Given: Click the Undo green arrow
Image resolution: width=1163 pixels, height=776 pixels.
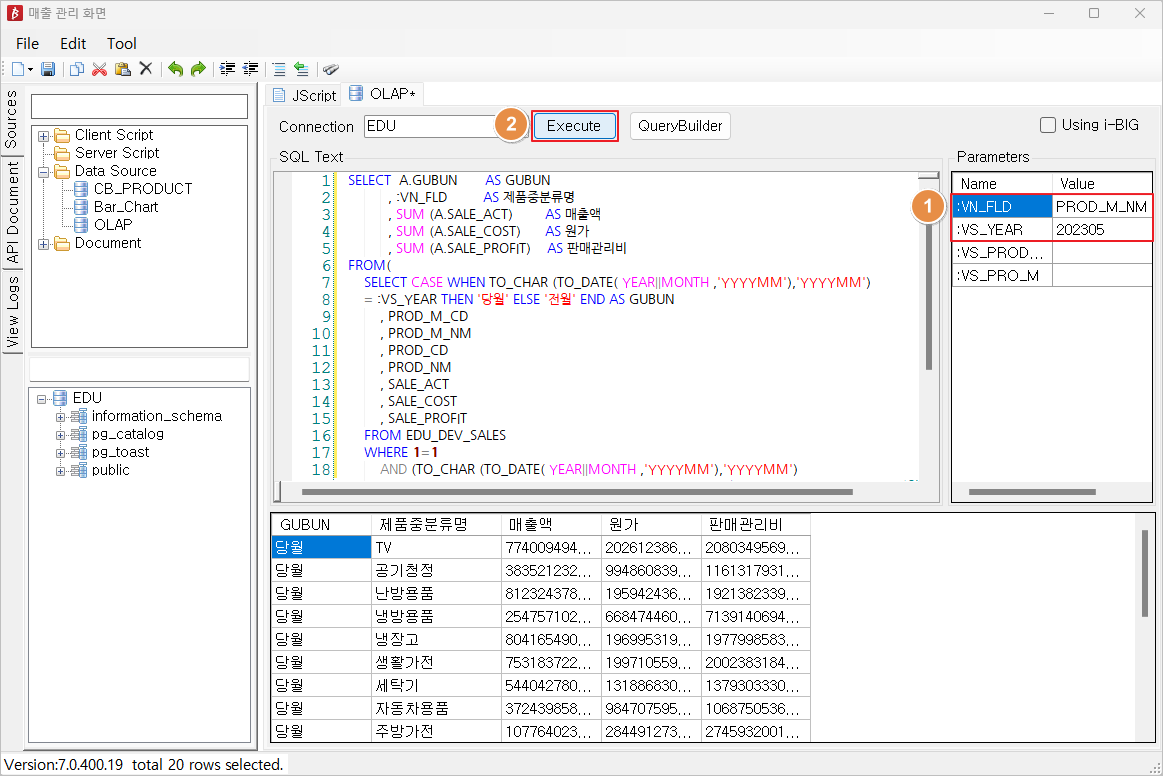Looking at the screenshot, I should coord(175,69).
